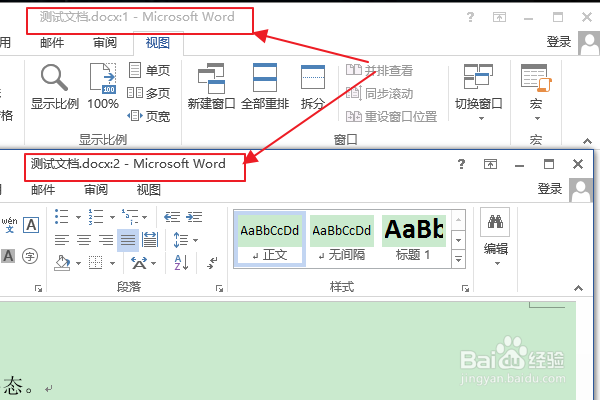Click decrease indent icon
Screen dimensions: 600x400
pyautogui.click(x=172, y=217)
